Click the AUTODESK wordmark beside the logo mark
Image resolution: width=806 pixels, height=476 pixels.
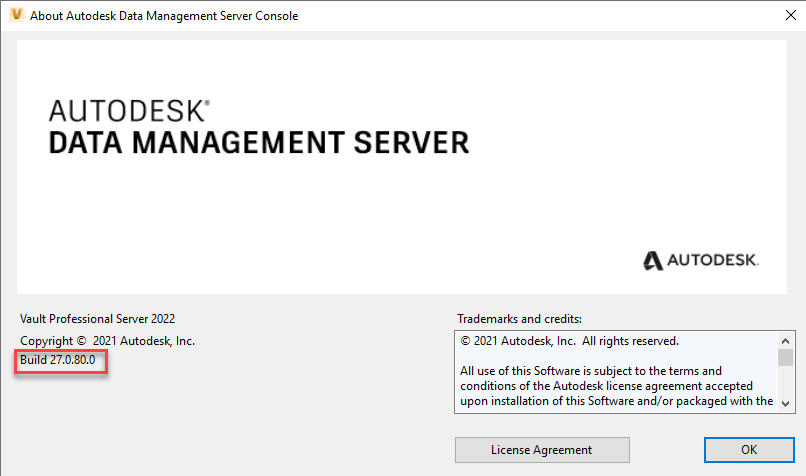coord(714,262)
